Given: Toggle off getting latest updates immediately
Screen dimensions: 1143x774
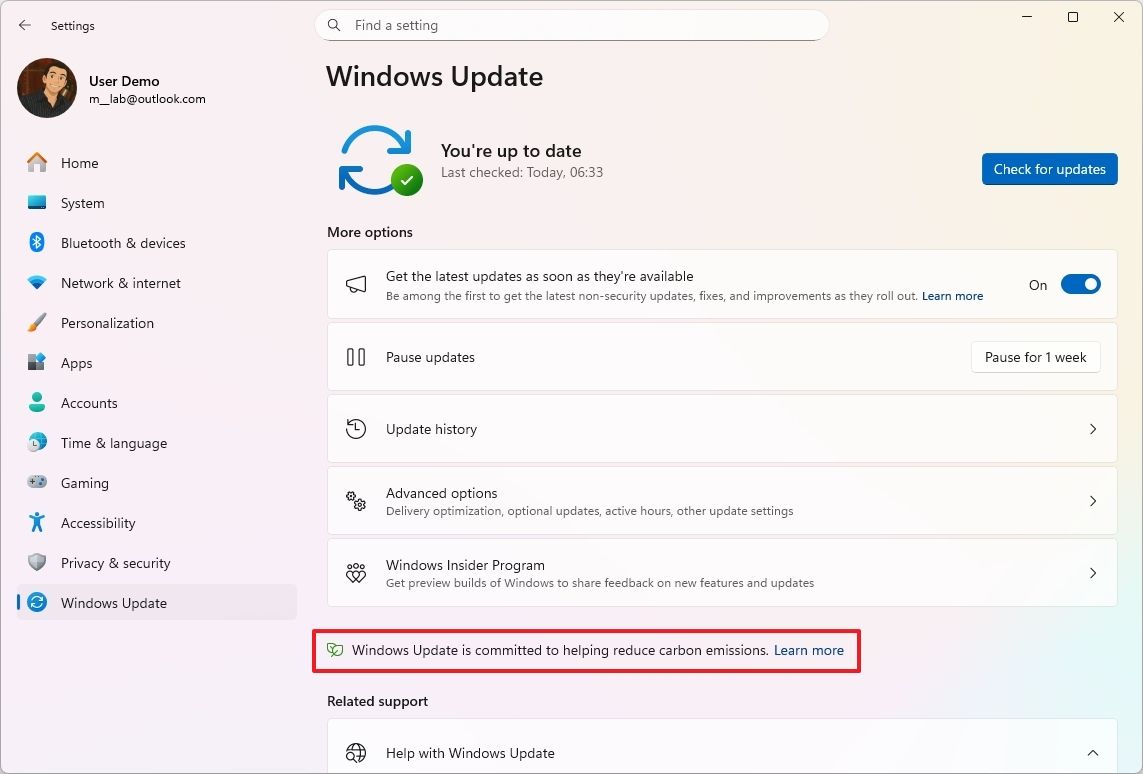Looking at the screenshot, I should (x=1081, y=284).
